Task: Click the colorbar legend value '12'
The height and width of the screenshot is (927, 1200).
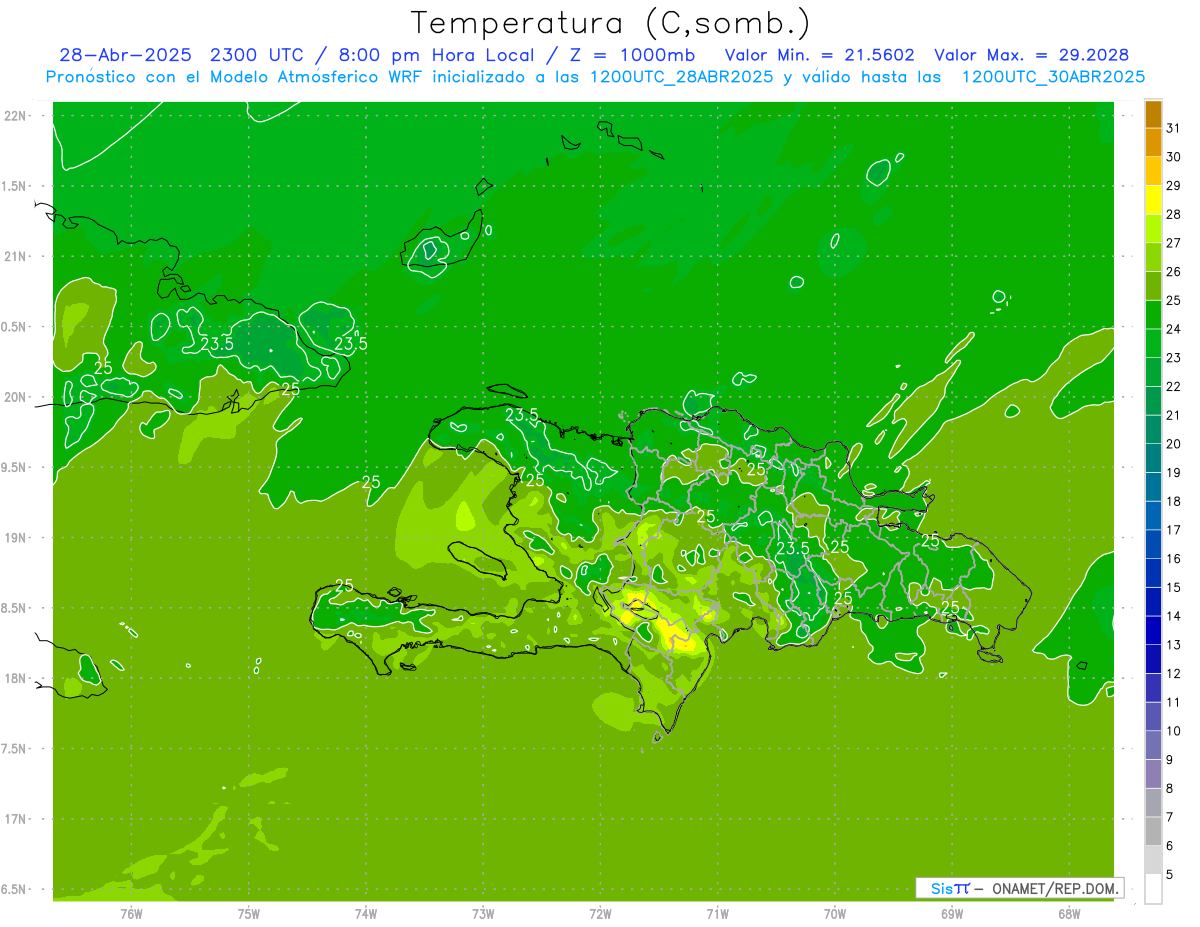Action: (1174, 673)
